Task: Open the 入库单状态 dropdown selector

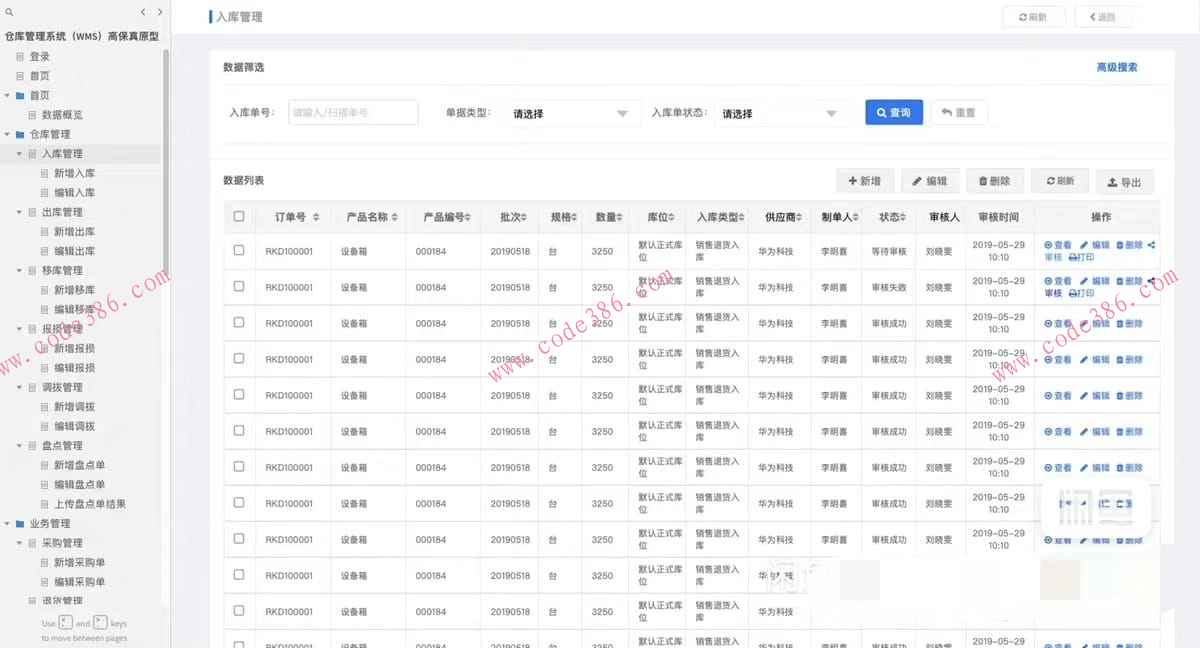Action: point(781,113)
